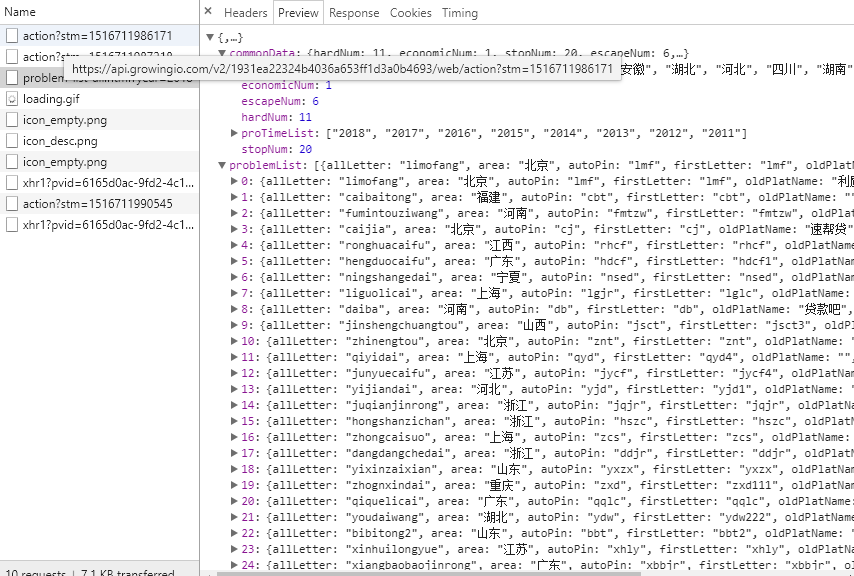The width and height of the screenshot is (854, 576).
Task: Click the stopNum property
Action: click(276, 149)
